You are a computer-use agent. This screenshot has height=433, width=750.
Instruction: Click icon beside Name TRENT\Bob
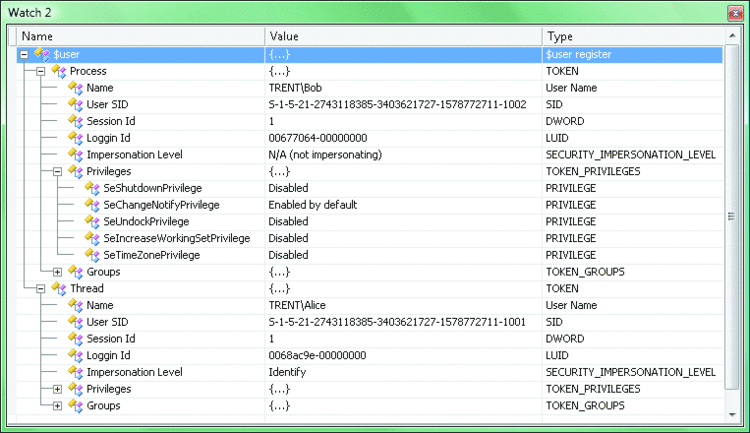pos(76,88)
